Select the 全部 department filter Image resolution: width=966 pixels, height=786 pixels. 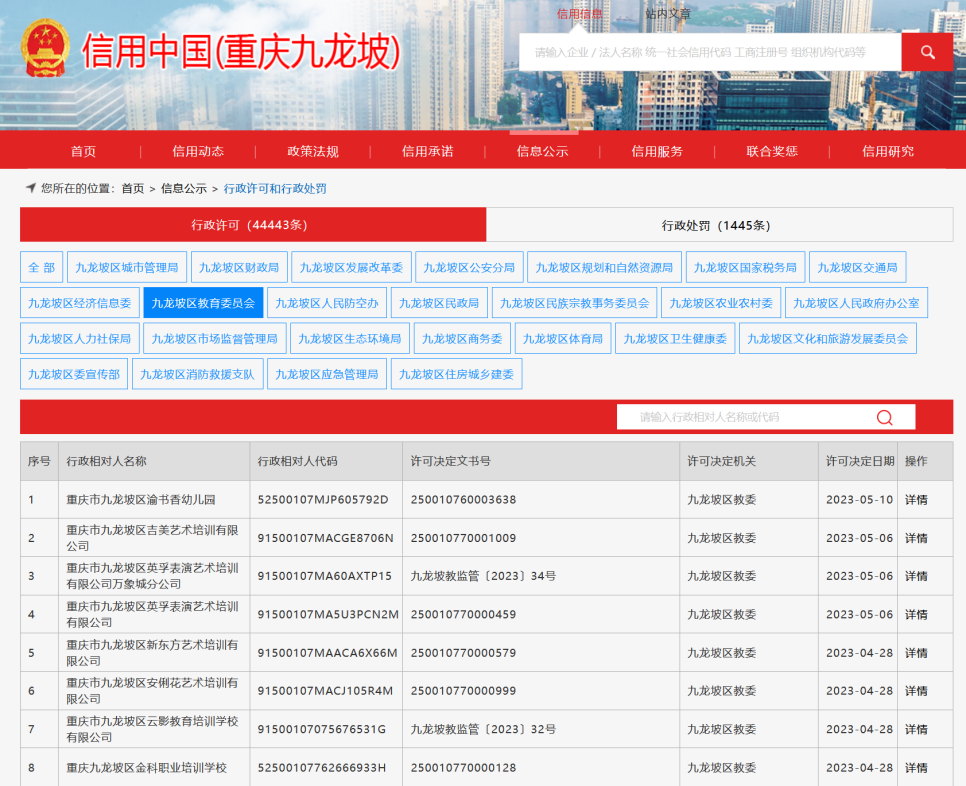(x=41, y=267)
